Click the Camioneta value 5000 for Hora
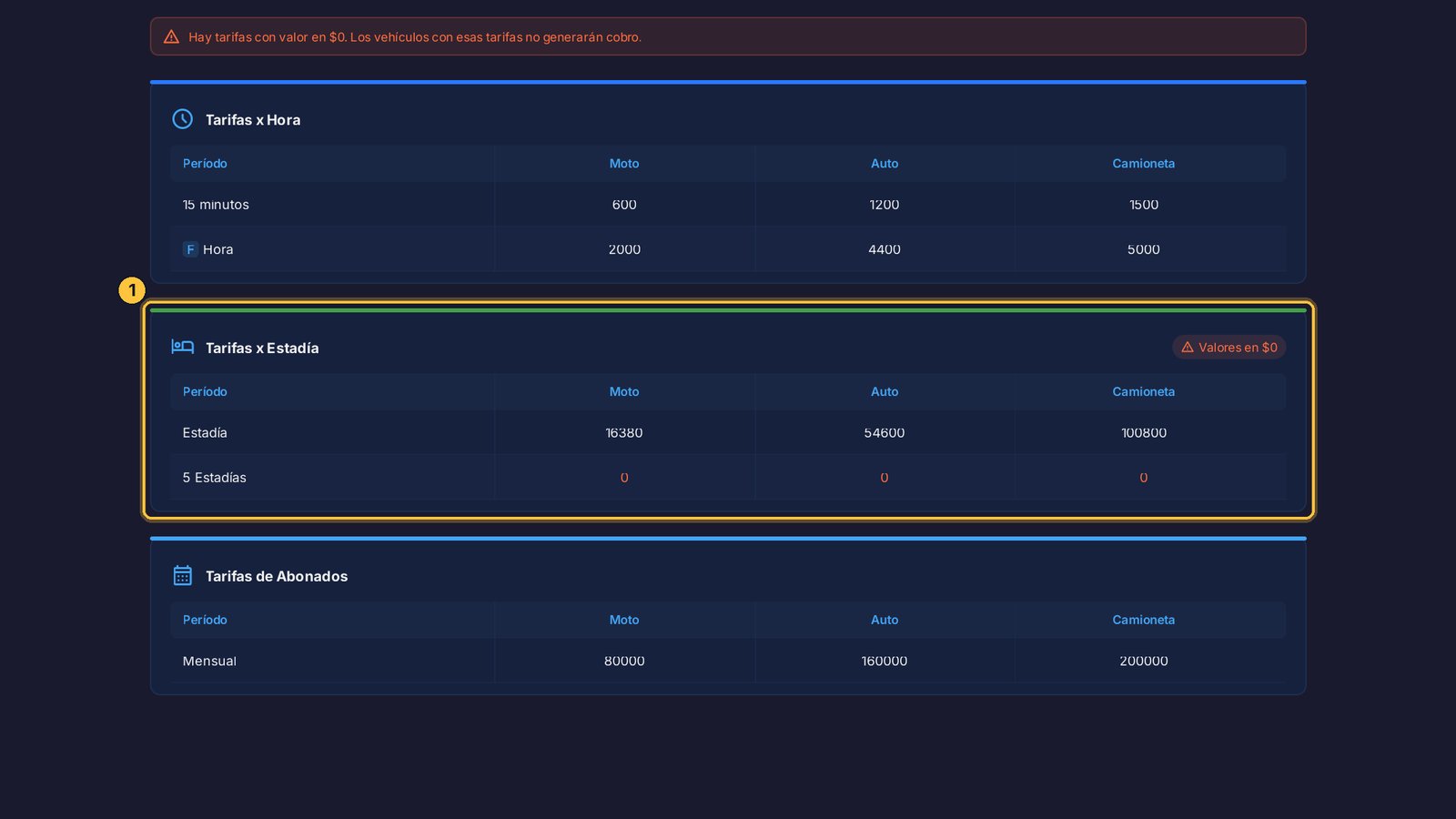The height and width of the screenshot is (819, 1456). point(1144,249)
